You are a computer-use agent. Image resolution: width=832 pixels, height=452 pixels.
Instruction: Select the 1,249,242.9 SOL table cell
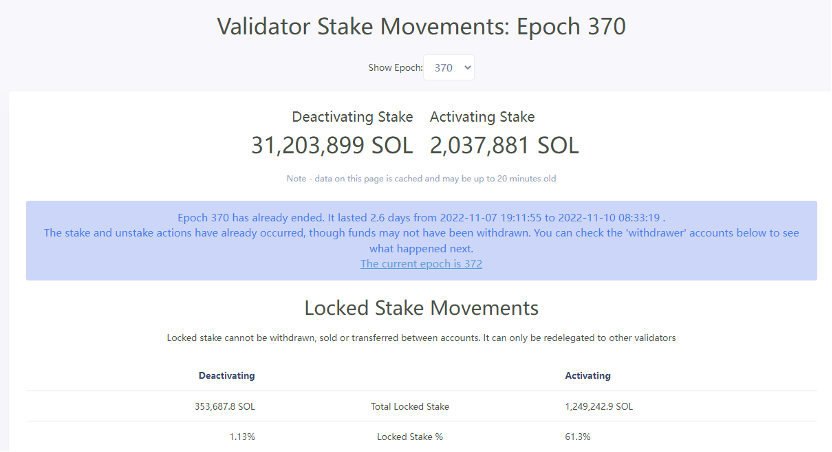pyautogui.click(x=599, y=407)
